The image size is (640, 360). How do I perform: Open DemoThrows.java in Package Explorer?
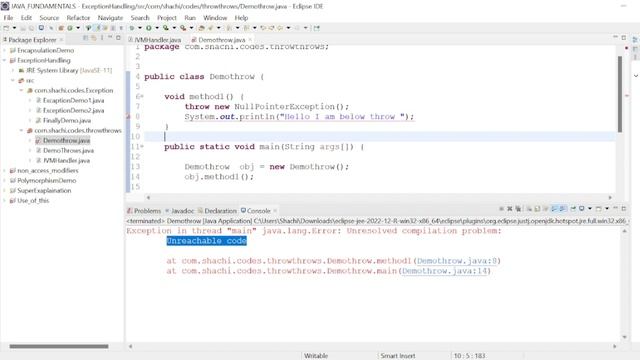tap(68, 151)
